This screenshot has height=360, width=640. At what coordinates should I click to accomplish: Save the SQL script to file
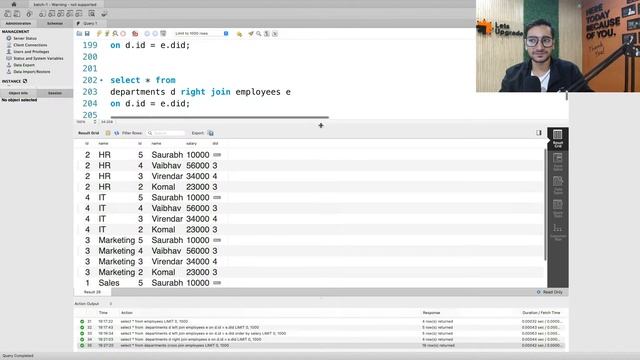coord(87,33)
